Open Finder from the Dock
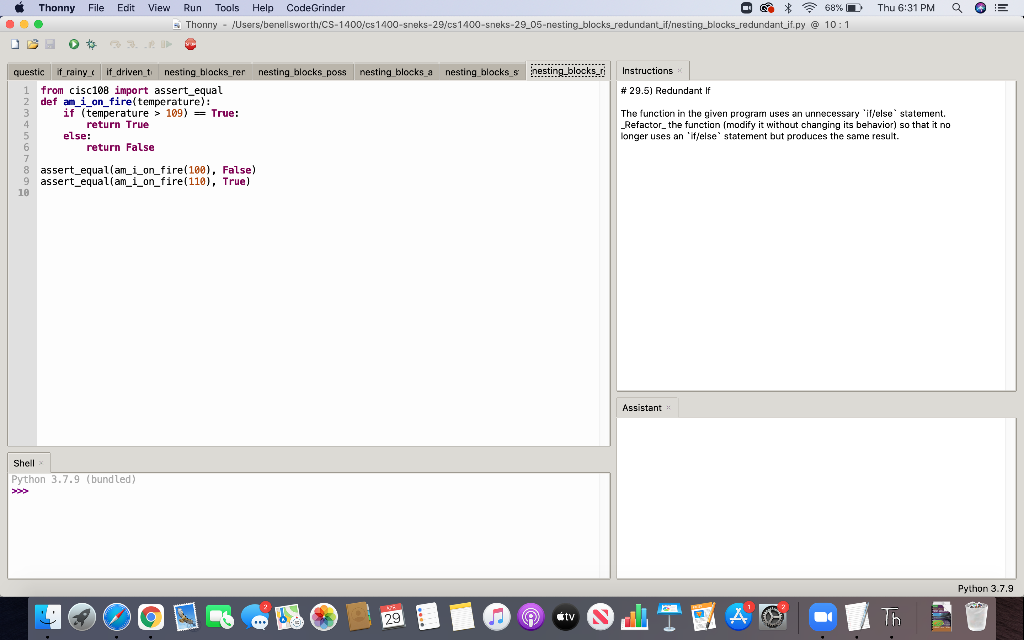Screen dimensions: 1024x640 tap(48, 616)
